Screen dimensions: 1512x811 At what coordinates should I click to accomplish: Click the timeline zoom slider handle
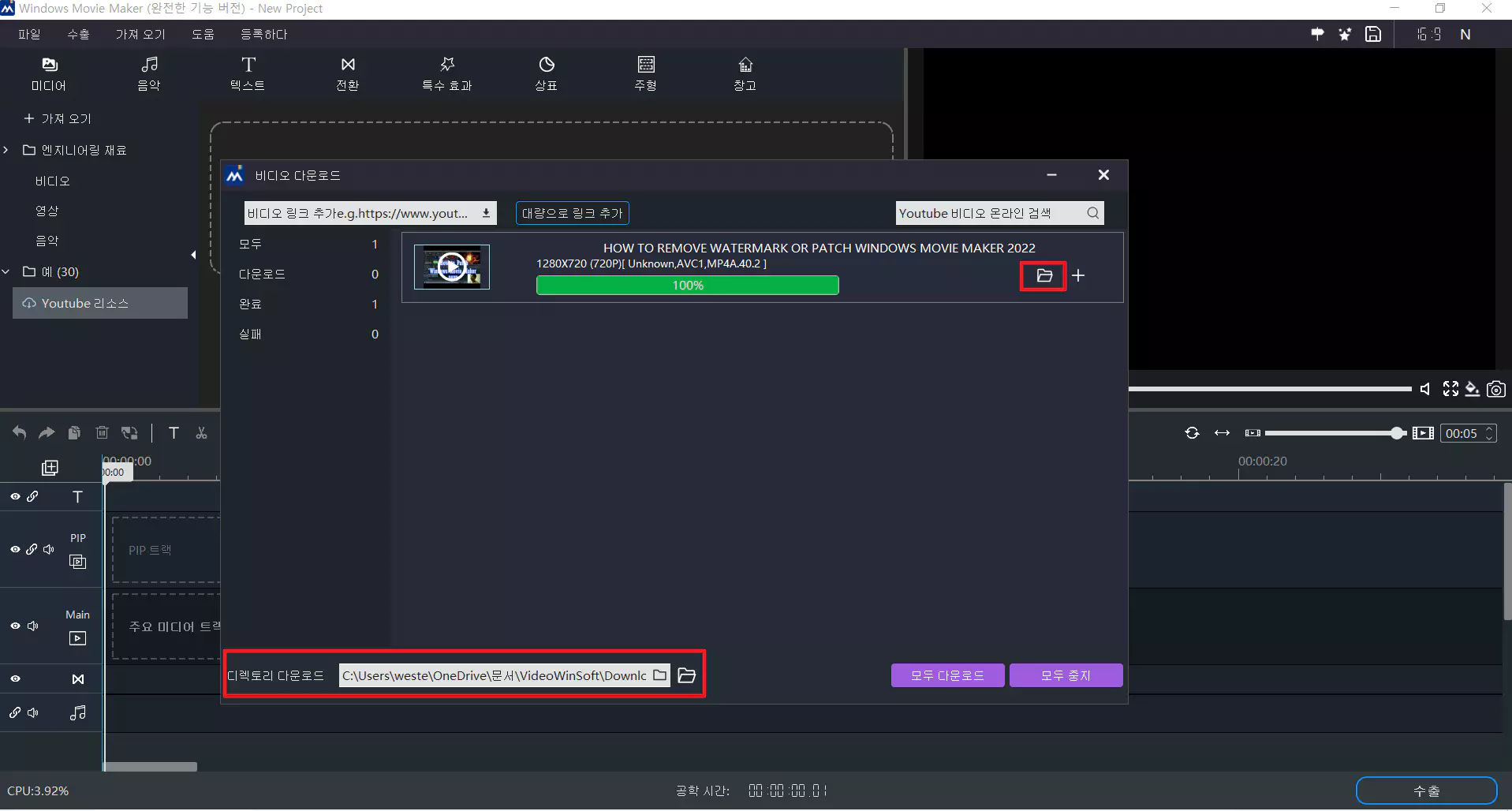click(x=1398, y=433)
